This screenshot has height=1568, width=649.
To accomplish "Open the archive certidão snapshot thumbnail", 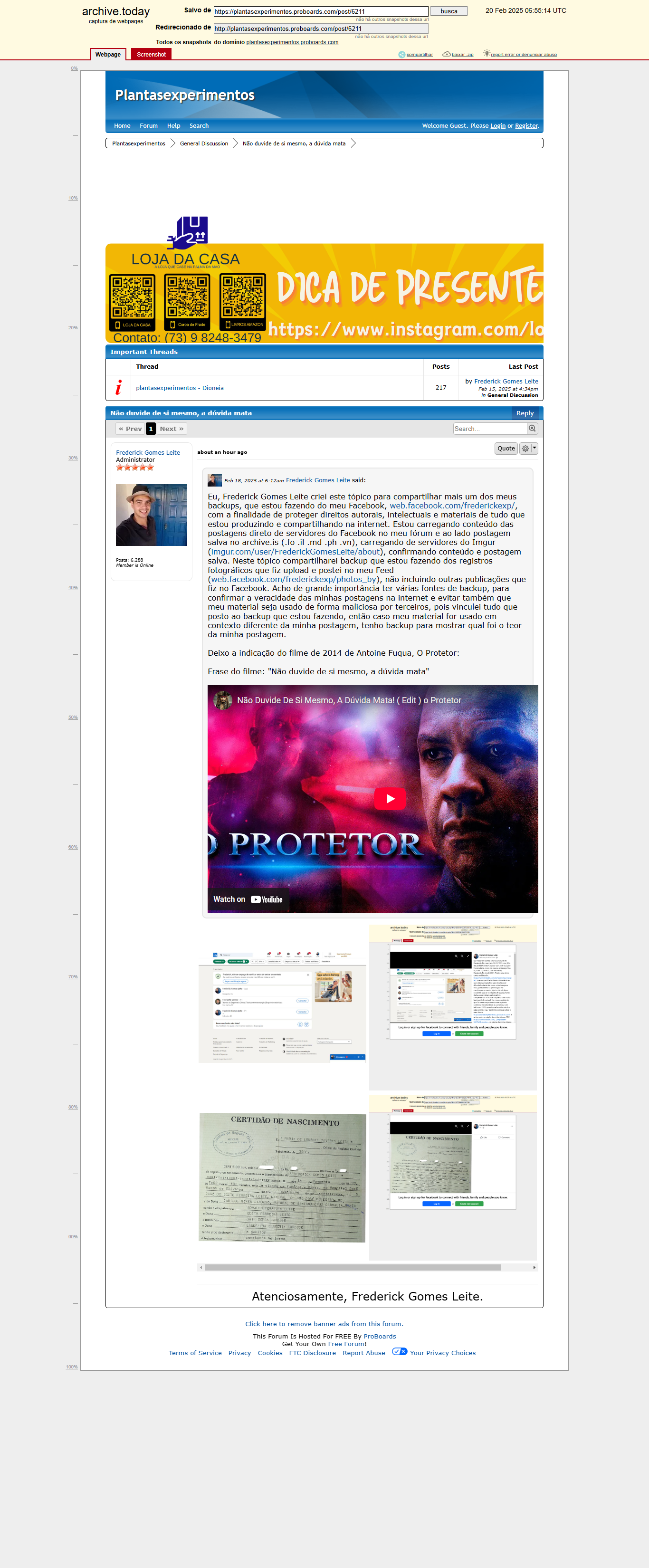I will click(453, 1177).
